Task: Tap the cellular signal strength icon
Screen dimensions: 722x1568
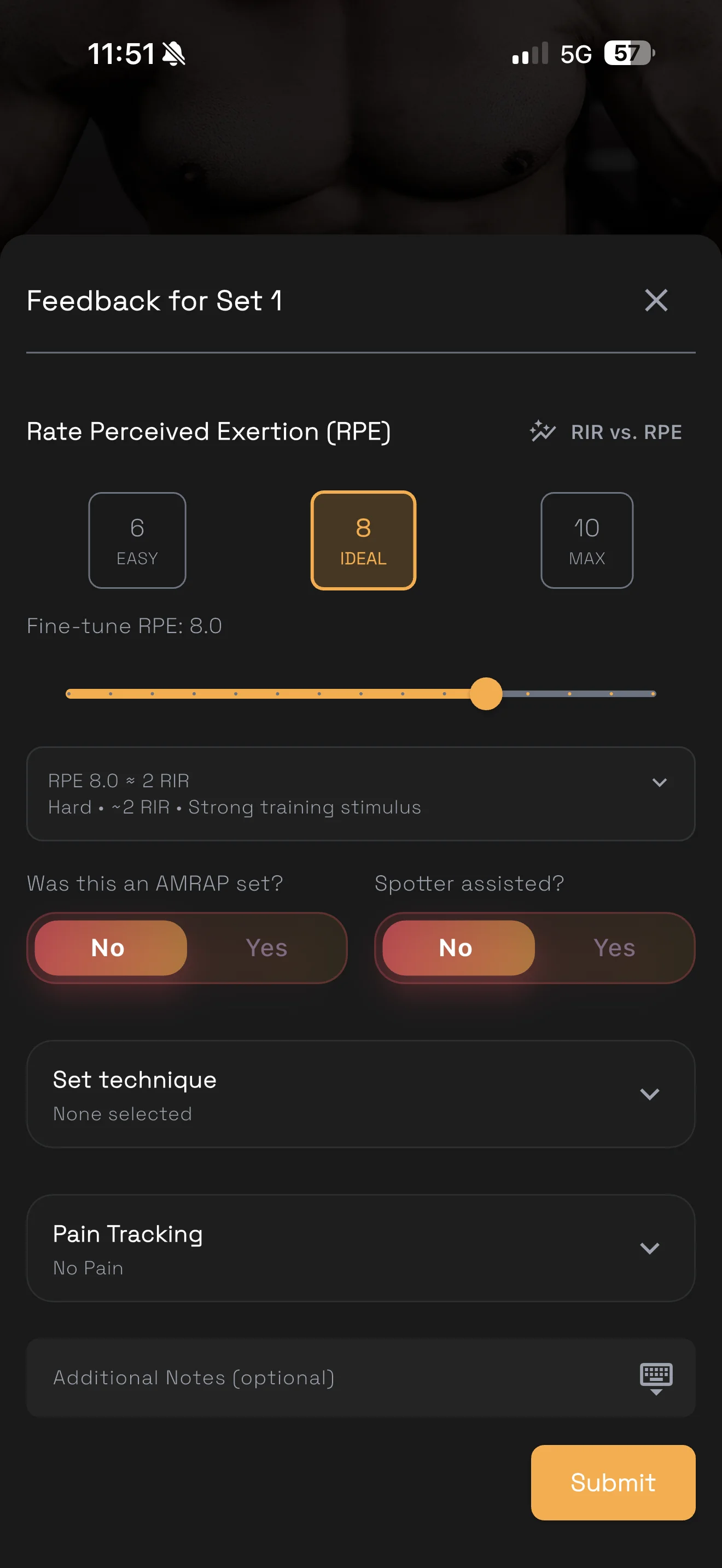Action: pos(529,54)
